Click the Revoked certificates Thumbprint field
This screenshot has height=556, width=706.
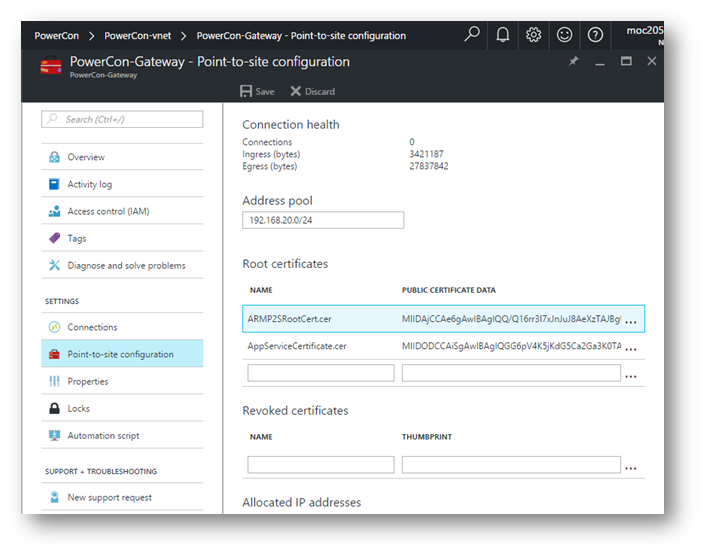[511, 465]
